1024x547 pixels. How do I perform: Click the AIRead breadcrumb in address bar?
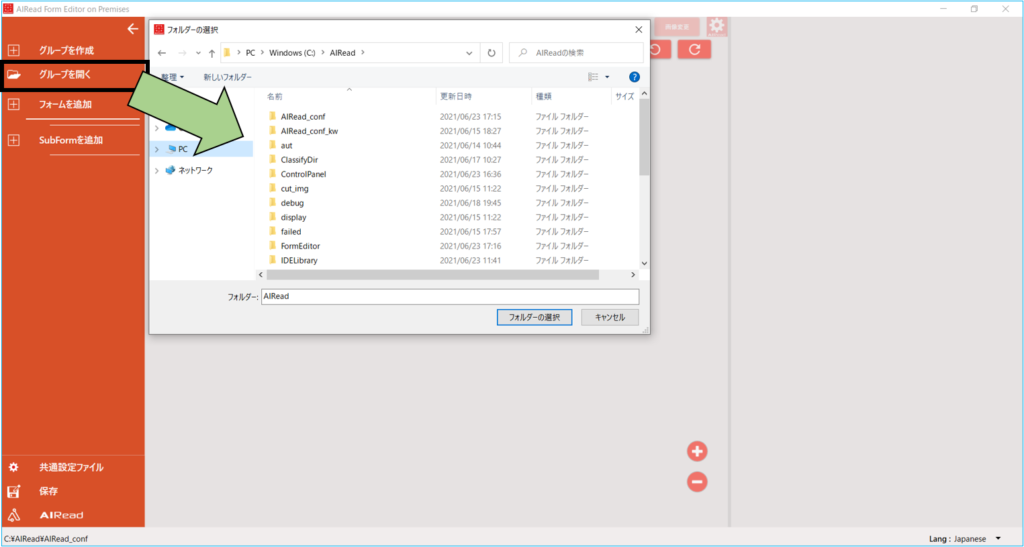[342, 53]
